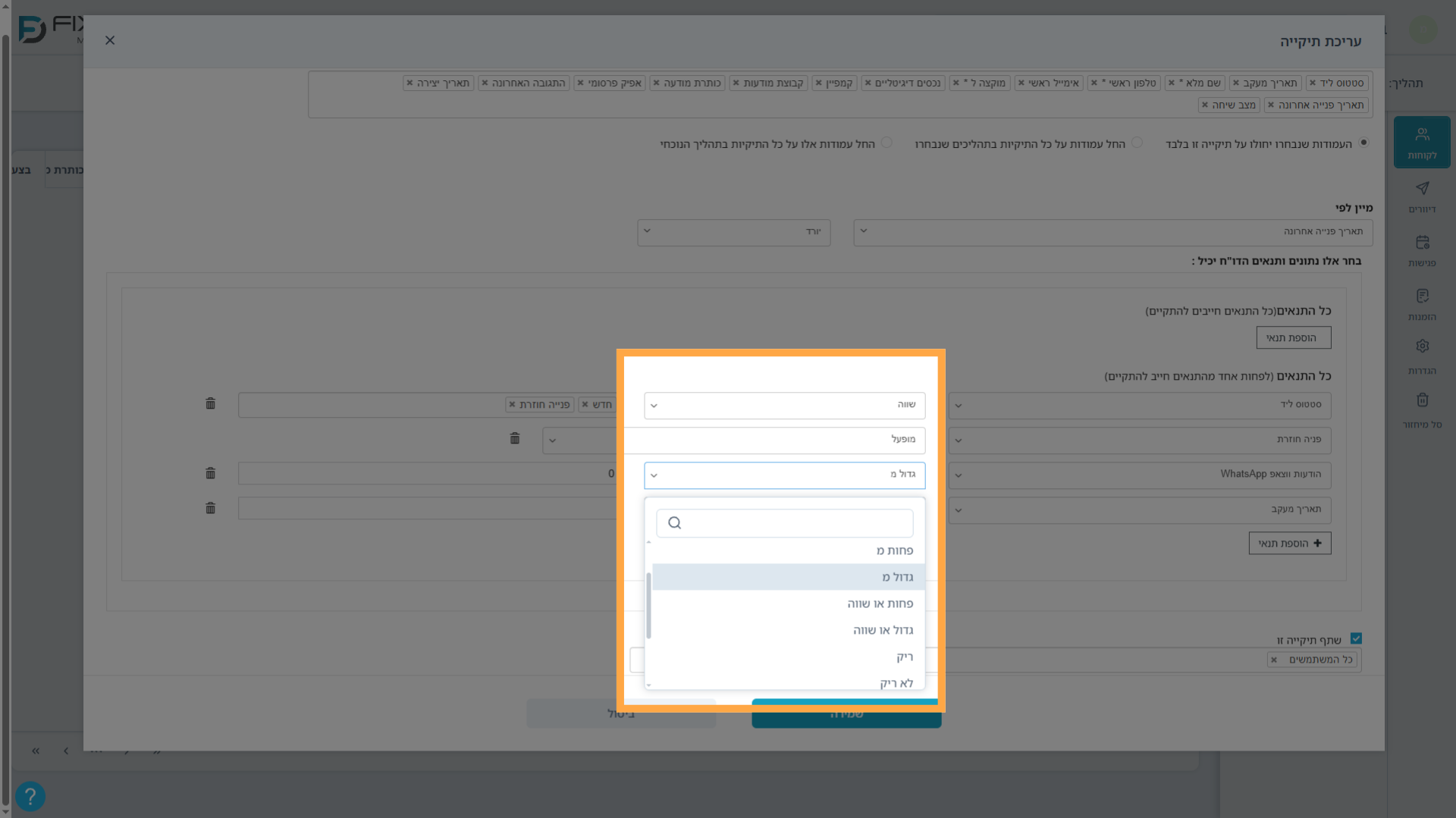Remove the תאריך מעקב column tag
1456x818 pixels.
[1236, 83]
